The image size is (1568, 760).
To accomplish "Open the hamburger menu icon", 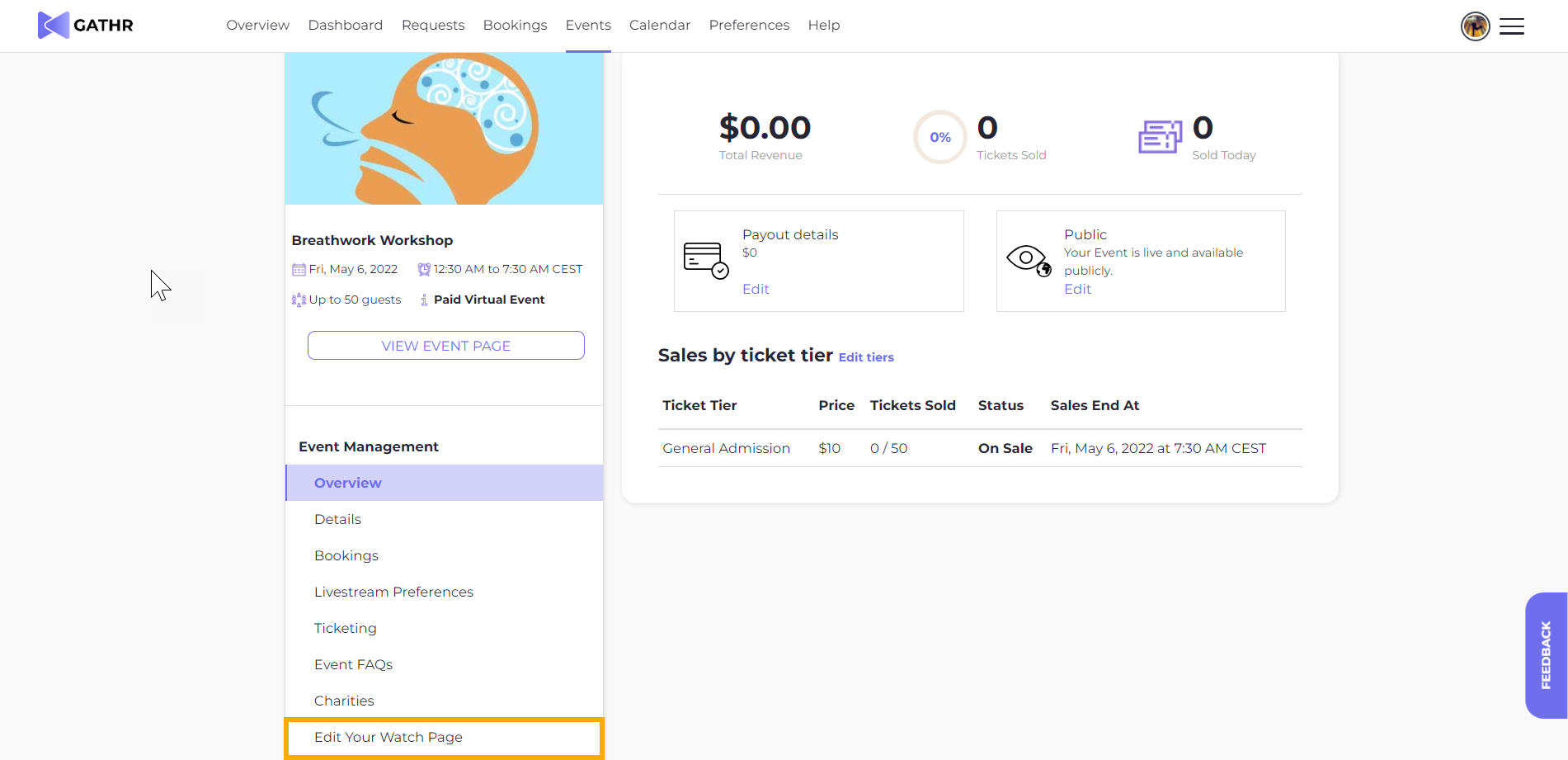I will point(1511,26).
